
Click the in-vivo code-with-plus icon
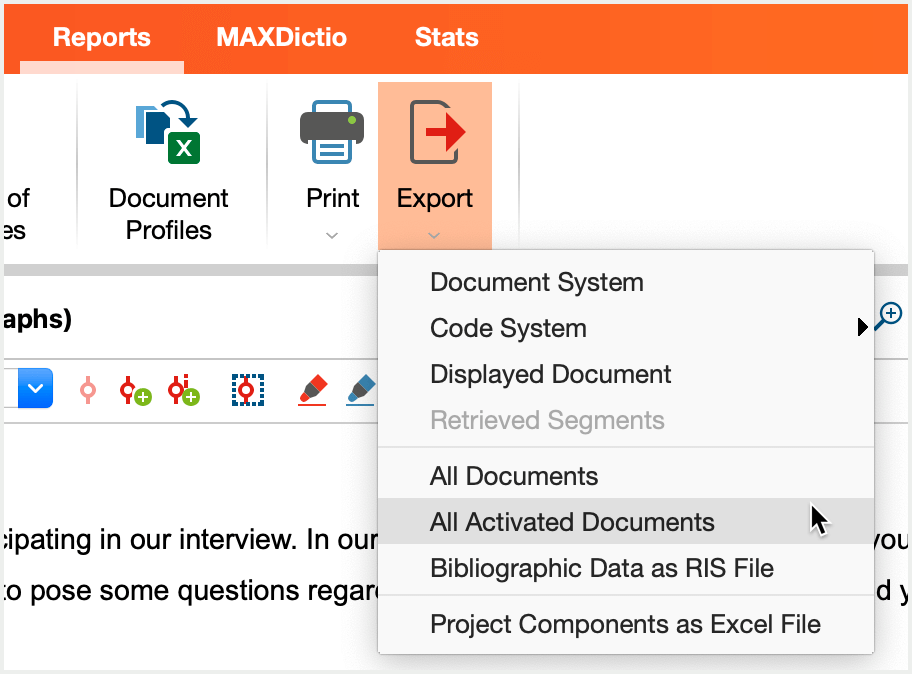click(183, 390)
